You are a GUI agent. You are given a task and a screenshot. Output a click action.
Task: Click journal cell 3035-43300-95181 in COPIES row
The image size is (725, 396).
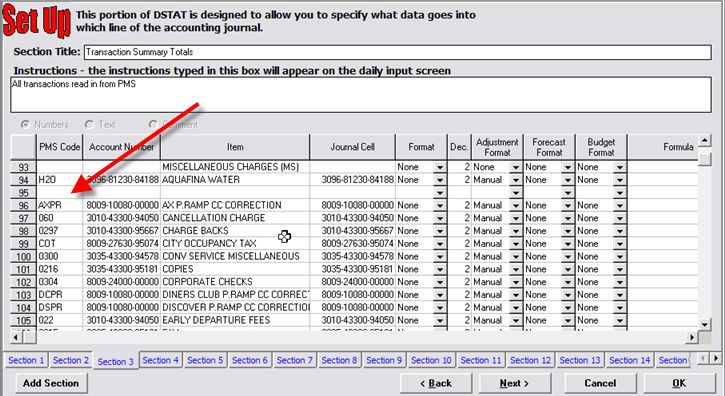point(352,269)
